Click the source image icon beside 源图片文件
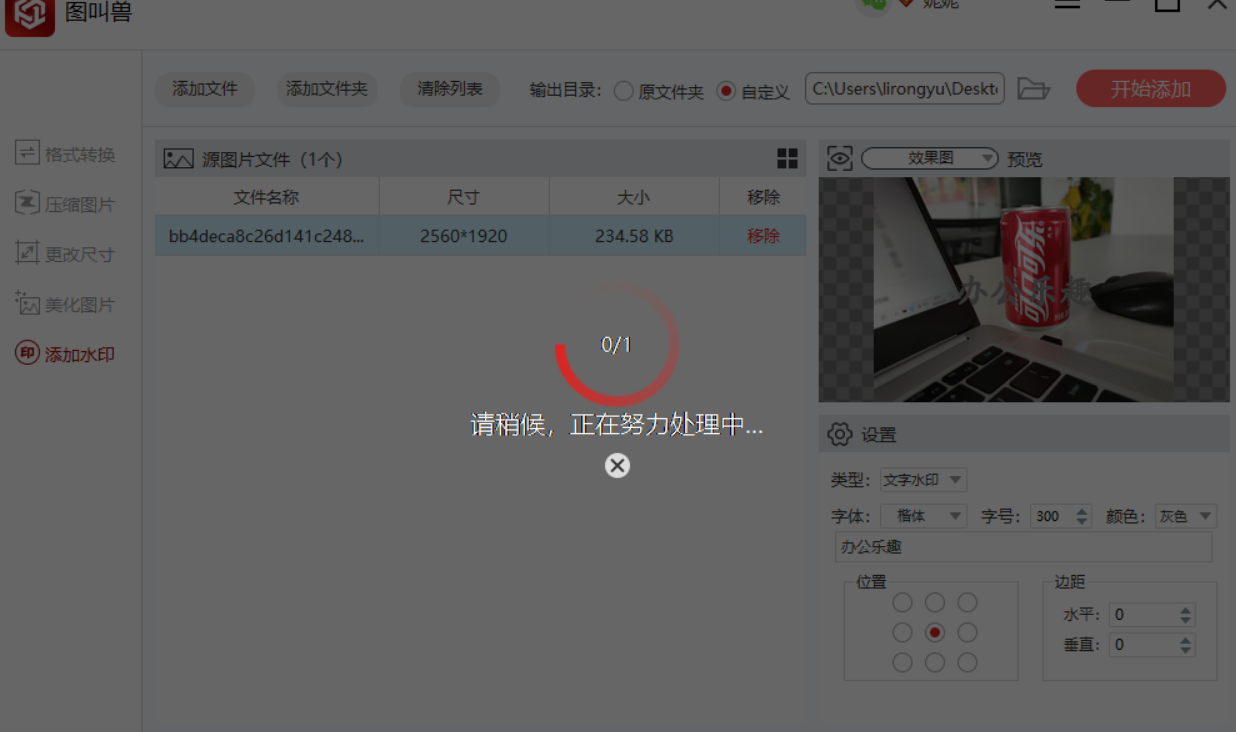 pyautogui.click(x=178, y=159)
